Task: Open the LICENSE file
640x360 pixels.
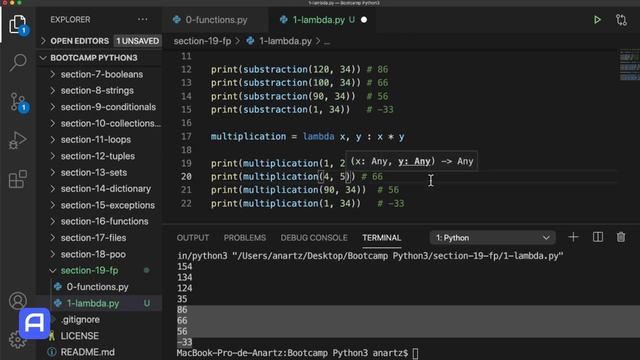Action: pos(80,336)
